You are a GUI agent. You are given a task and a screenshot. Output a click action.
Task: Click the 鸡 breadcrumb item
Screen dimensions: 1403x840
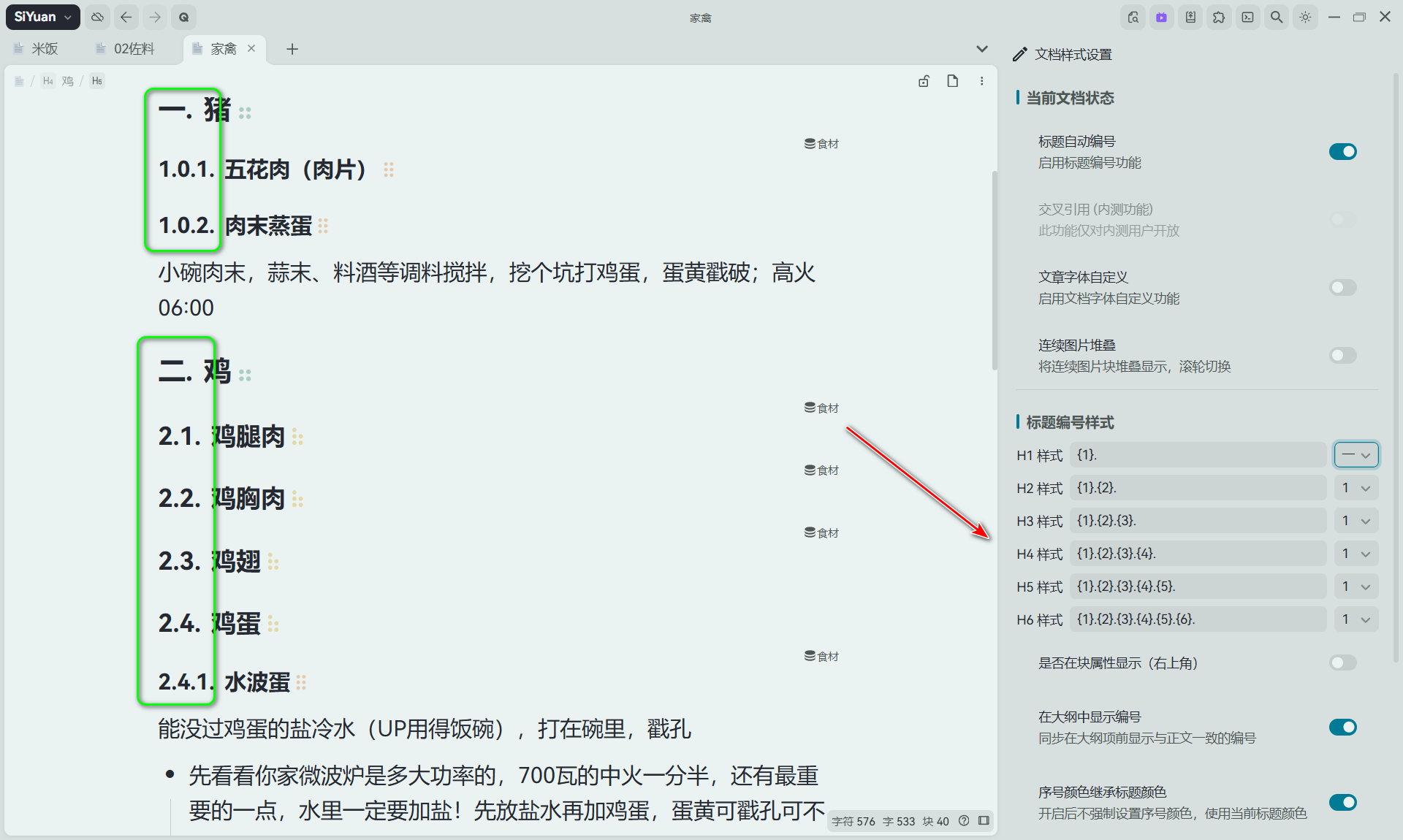(x=67, y=81)
